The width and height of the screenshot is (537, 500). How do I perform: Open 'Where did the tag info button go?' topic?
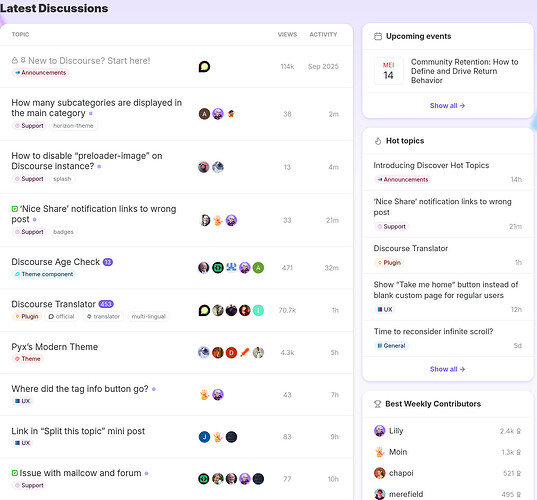80,389
